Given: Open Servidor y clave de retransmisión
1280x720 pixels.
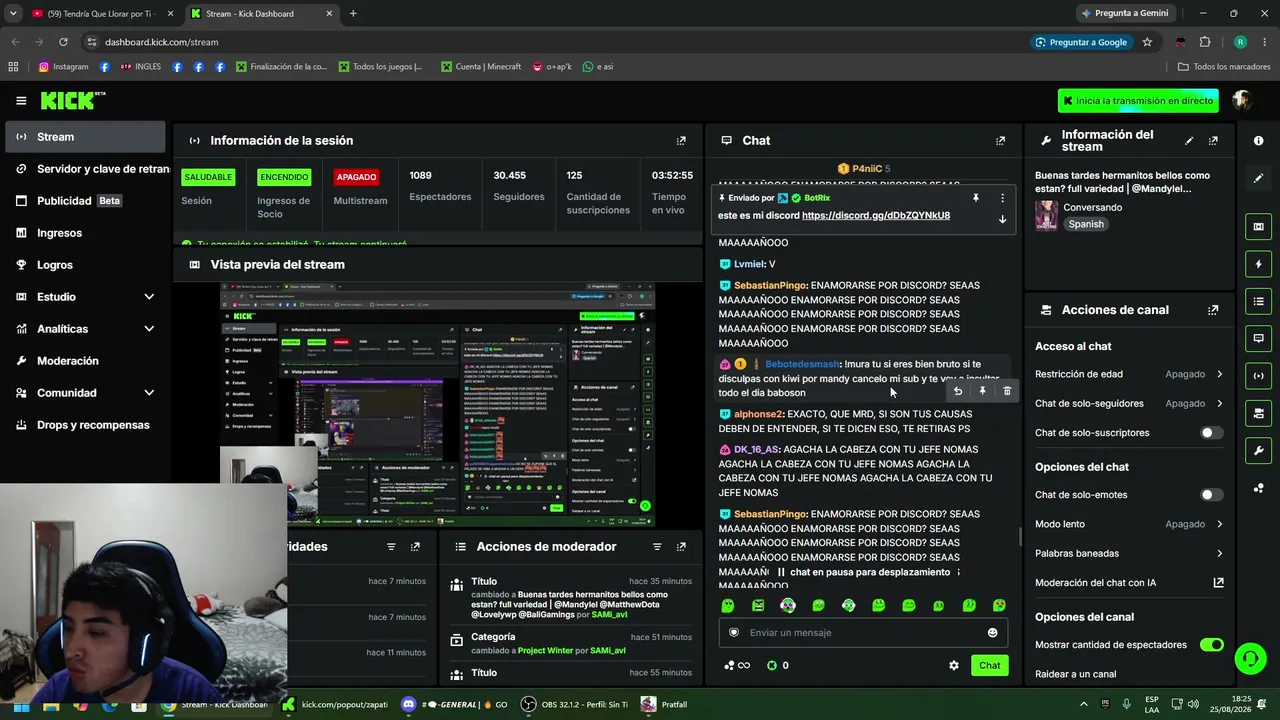Looking at the screenshot, I should click(85, 169).
